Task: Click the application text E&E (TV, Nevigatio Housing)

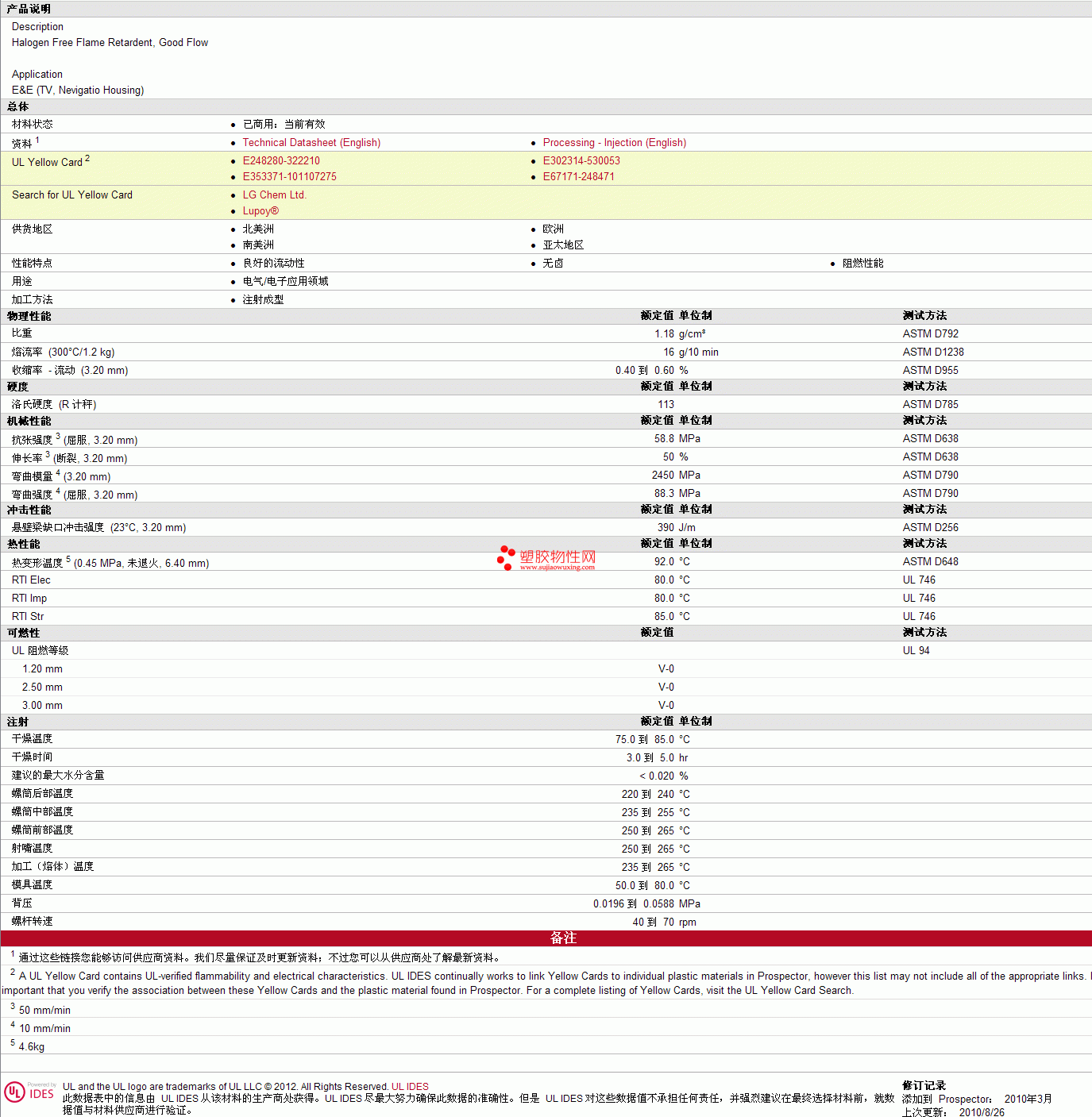Action: point(78,91)
